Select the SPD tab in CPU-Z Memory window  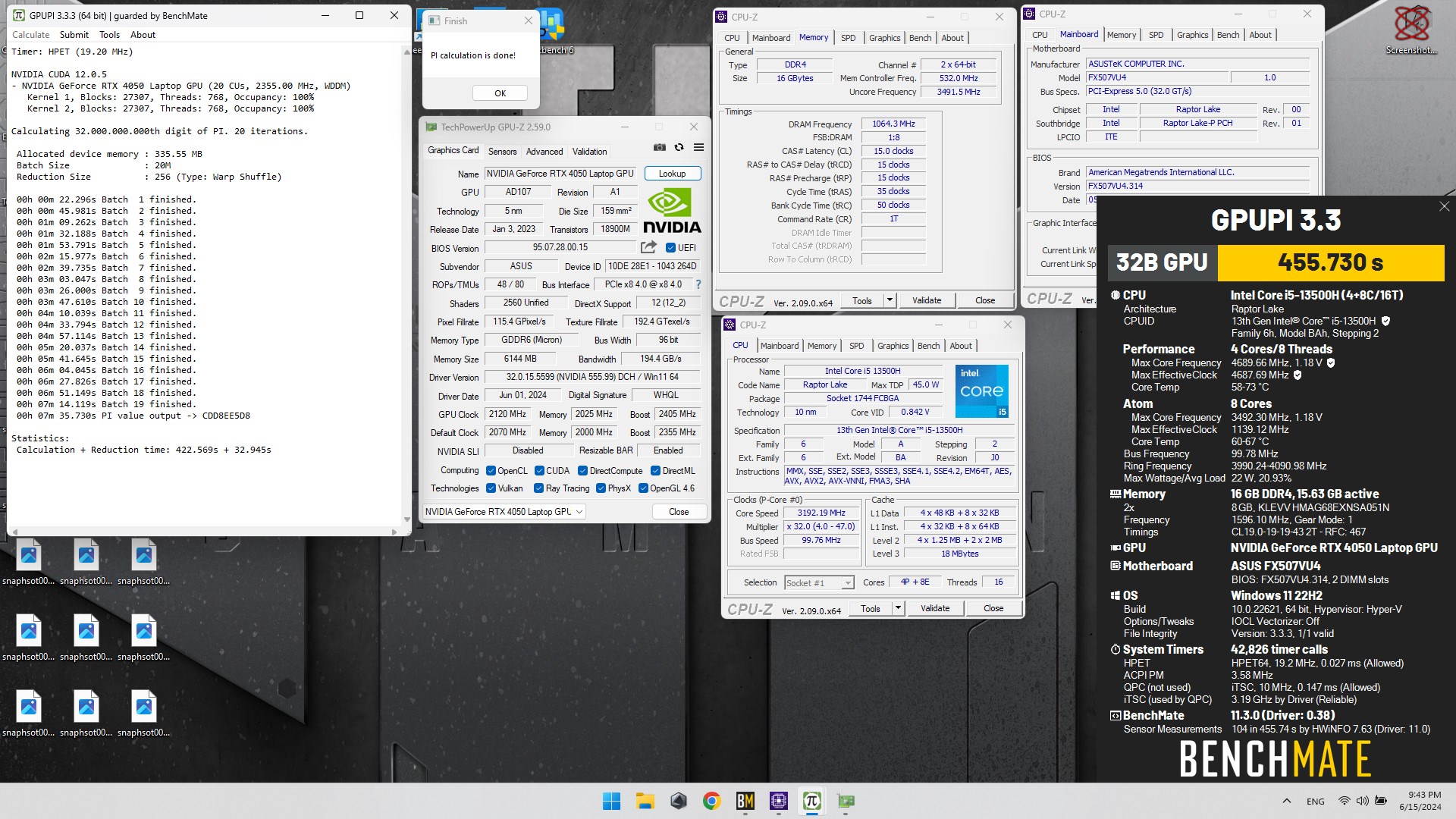point(849,38)
